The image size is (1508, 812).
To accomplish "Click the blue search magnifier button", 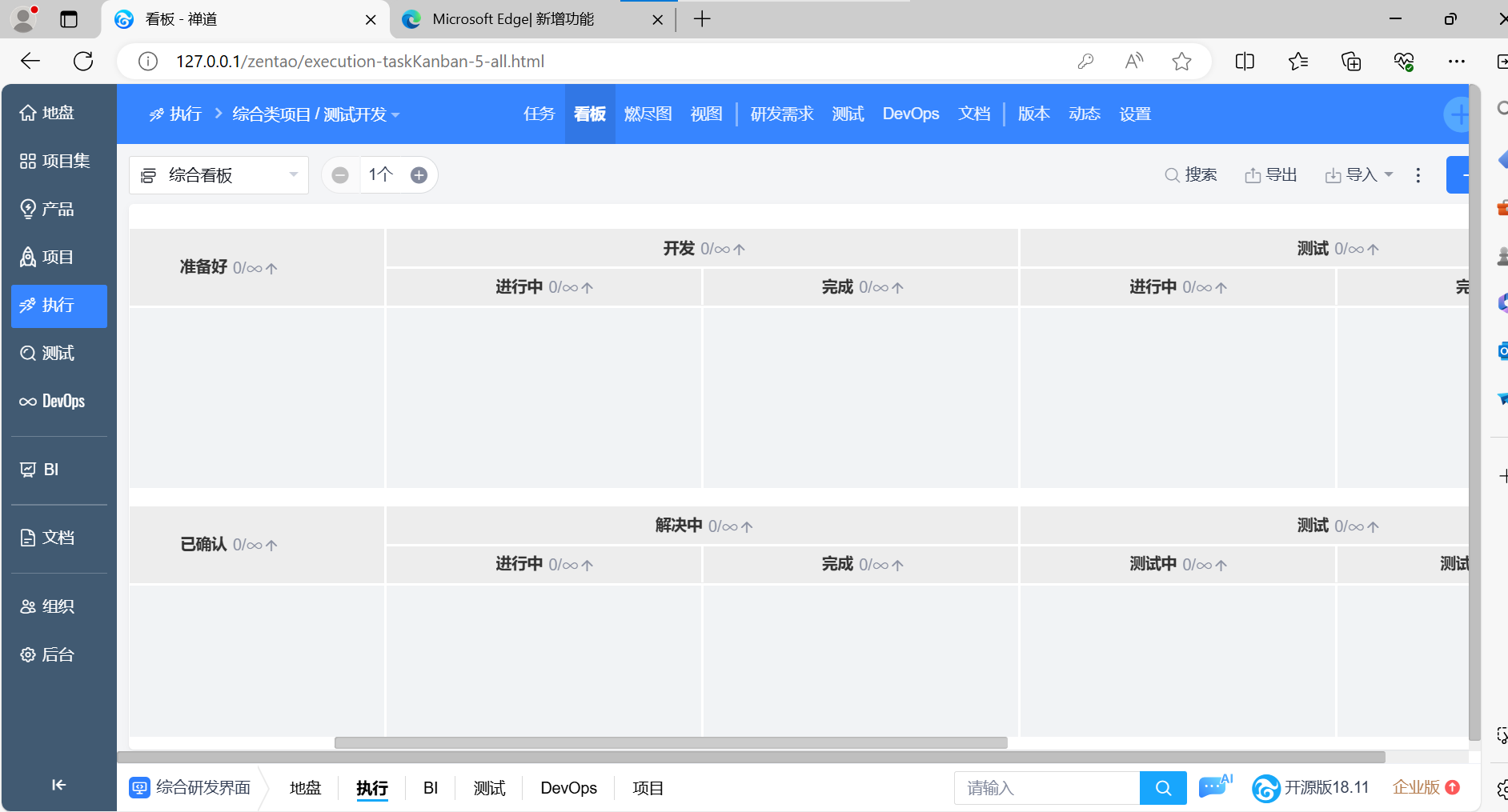I will click(1163, 788).
